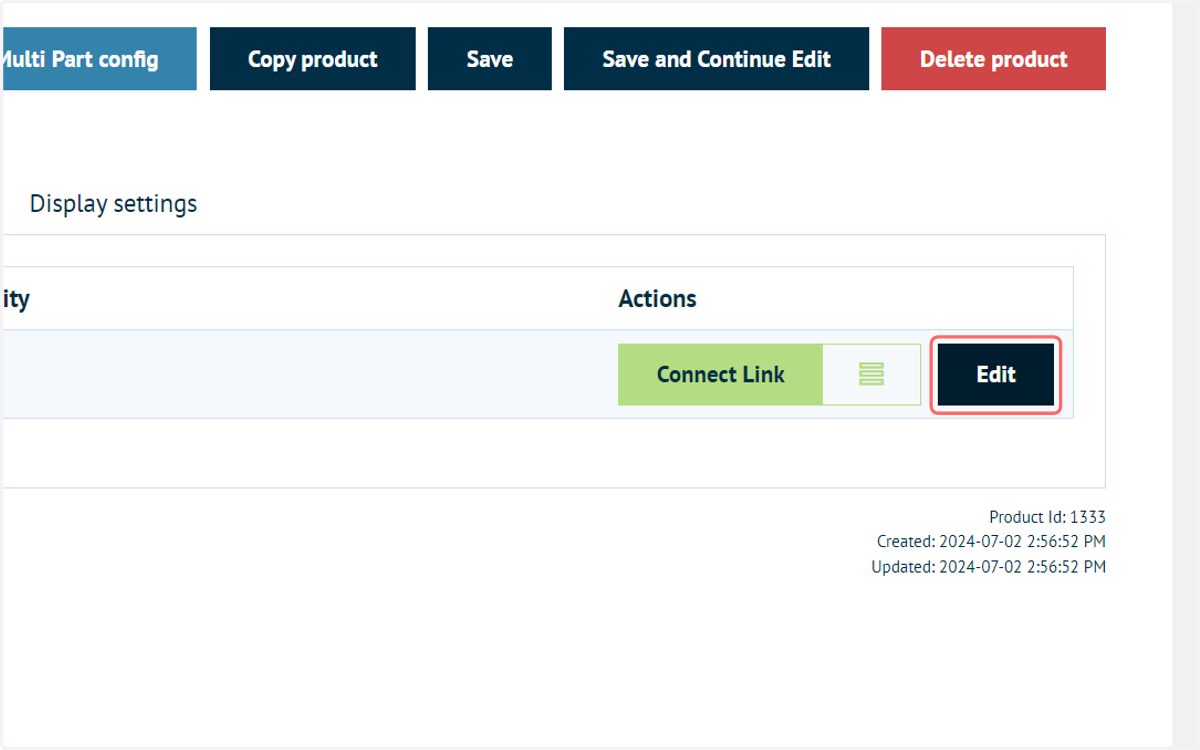Click the Updated: 2024-07-02 timestamp
The height and width of the screenshot is (750, 1200).
[x=988, y=567]
